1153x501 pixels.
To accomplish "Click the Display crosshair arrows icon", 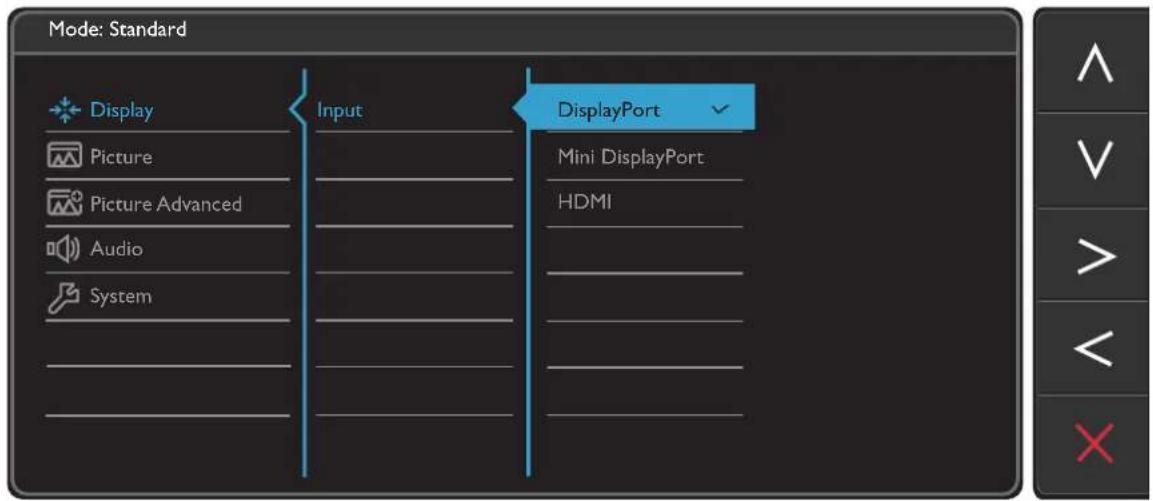I will pos(65,111).
